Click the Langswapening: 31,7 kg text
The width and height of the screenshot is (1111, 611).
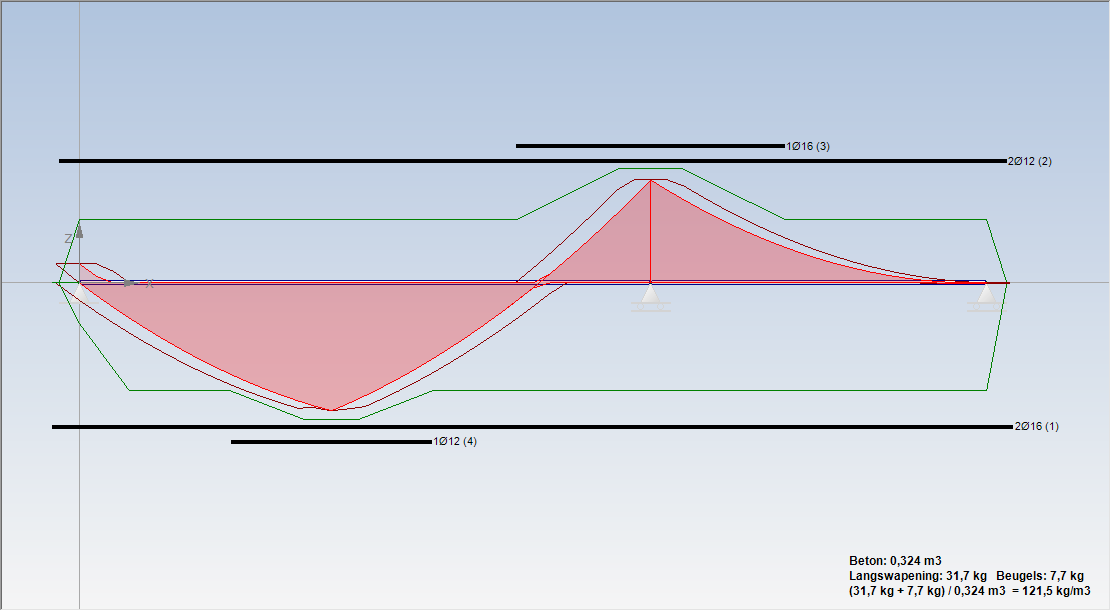918,576
